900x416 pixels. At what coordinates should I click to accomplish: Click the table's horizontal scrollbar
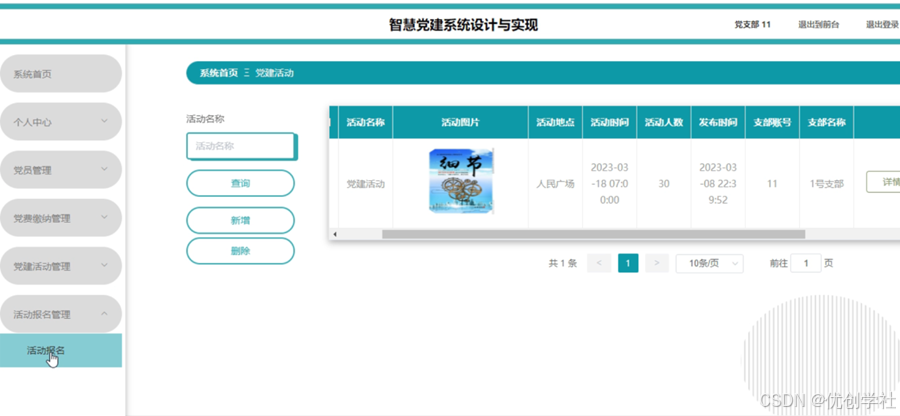[593, 234]
